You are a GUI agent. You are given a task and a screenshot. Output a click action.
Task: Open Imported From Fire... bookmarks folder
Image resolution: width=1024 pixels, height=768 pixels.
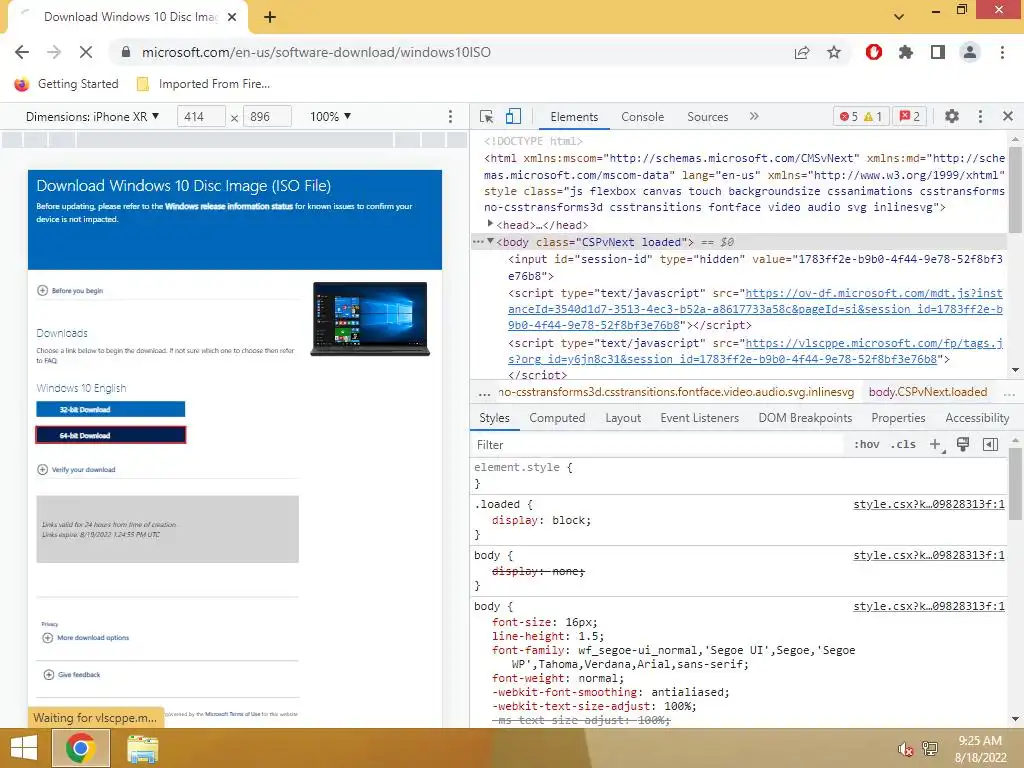point(203,84)
